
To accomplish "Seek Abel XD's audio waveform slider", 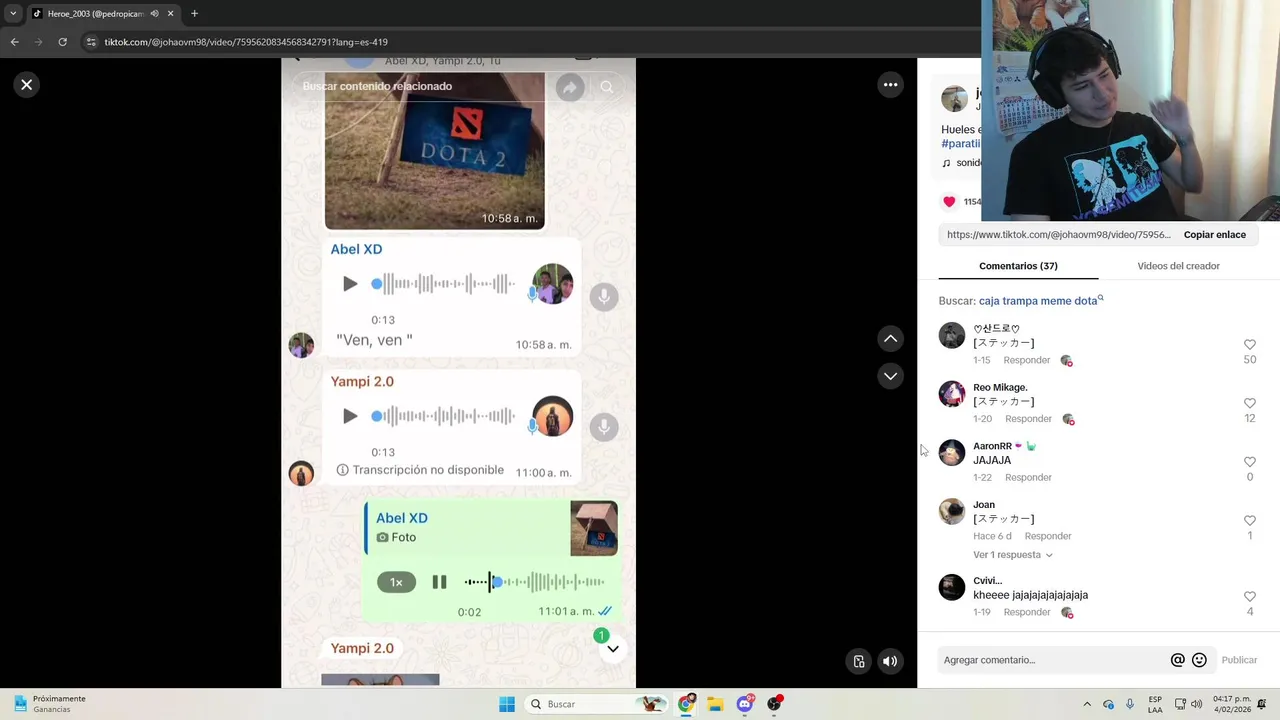I will [x=443, y=284].
